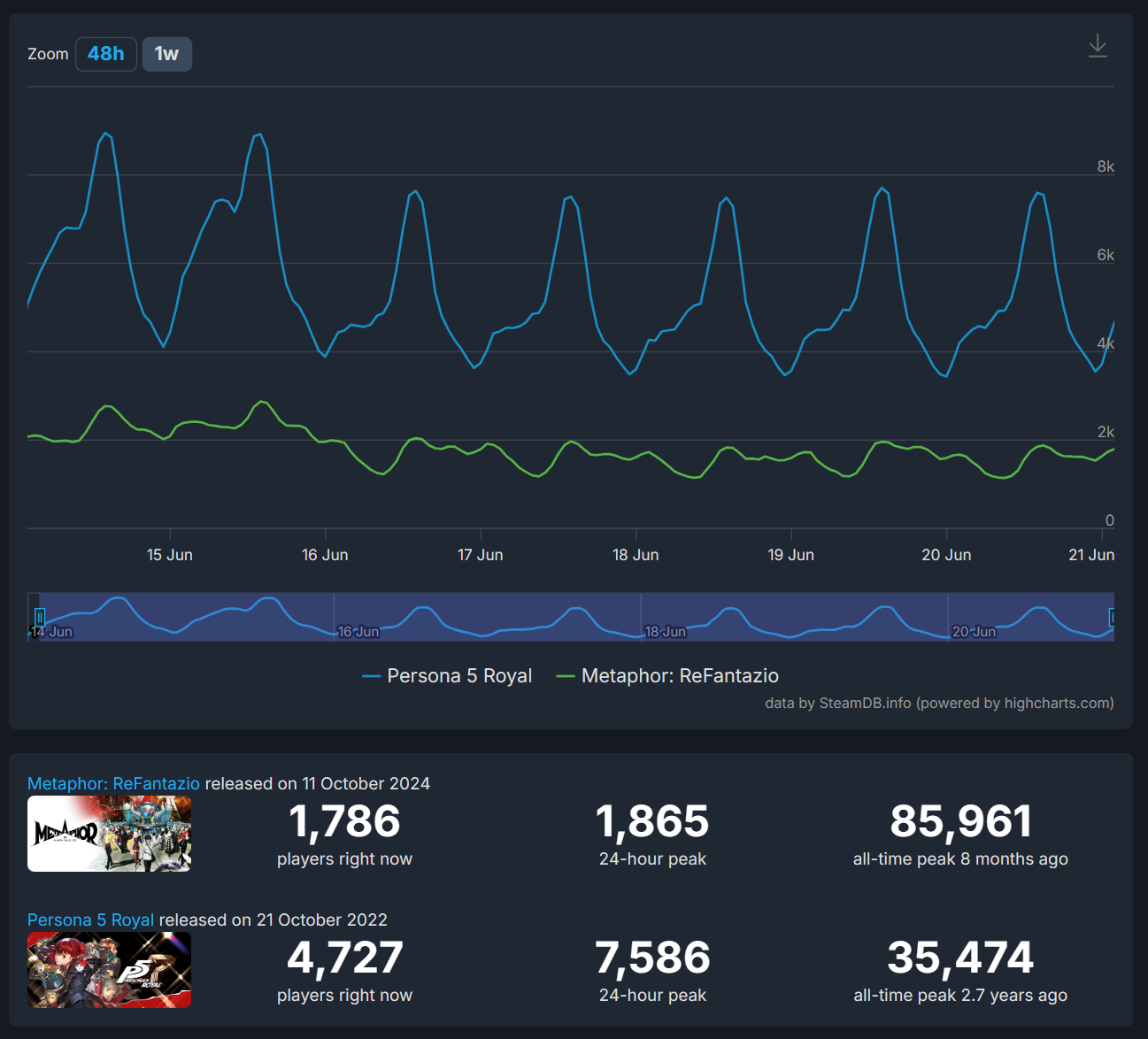Click the navigator's 16 Jun label
This screenshot has width=1148, height=1039.
click(x=358, y=632)
